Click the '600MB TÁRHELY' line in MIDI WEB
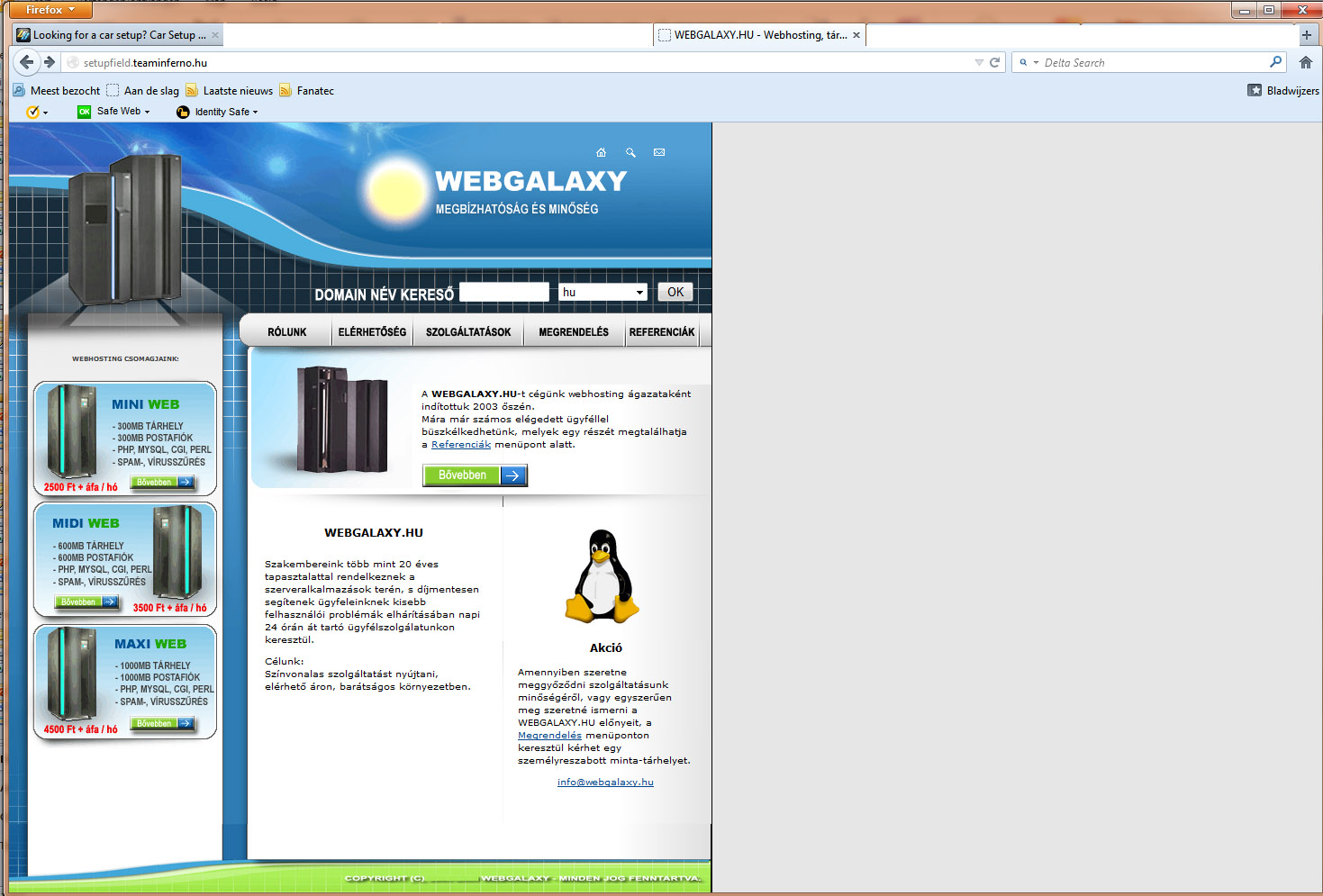This screenshot has height=896, width=1323. [x=89, y=546]
